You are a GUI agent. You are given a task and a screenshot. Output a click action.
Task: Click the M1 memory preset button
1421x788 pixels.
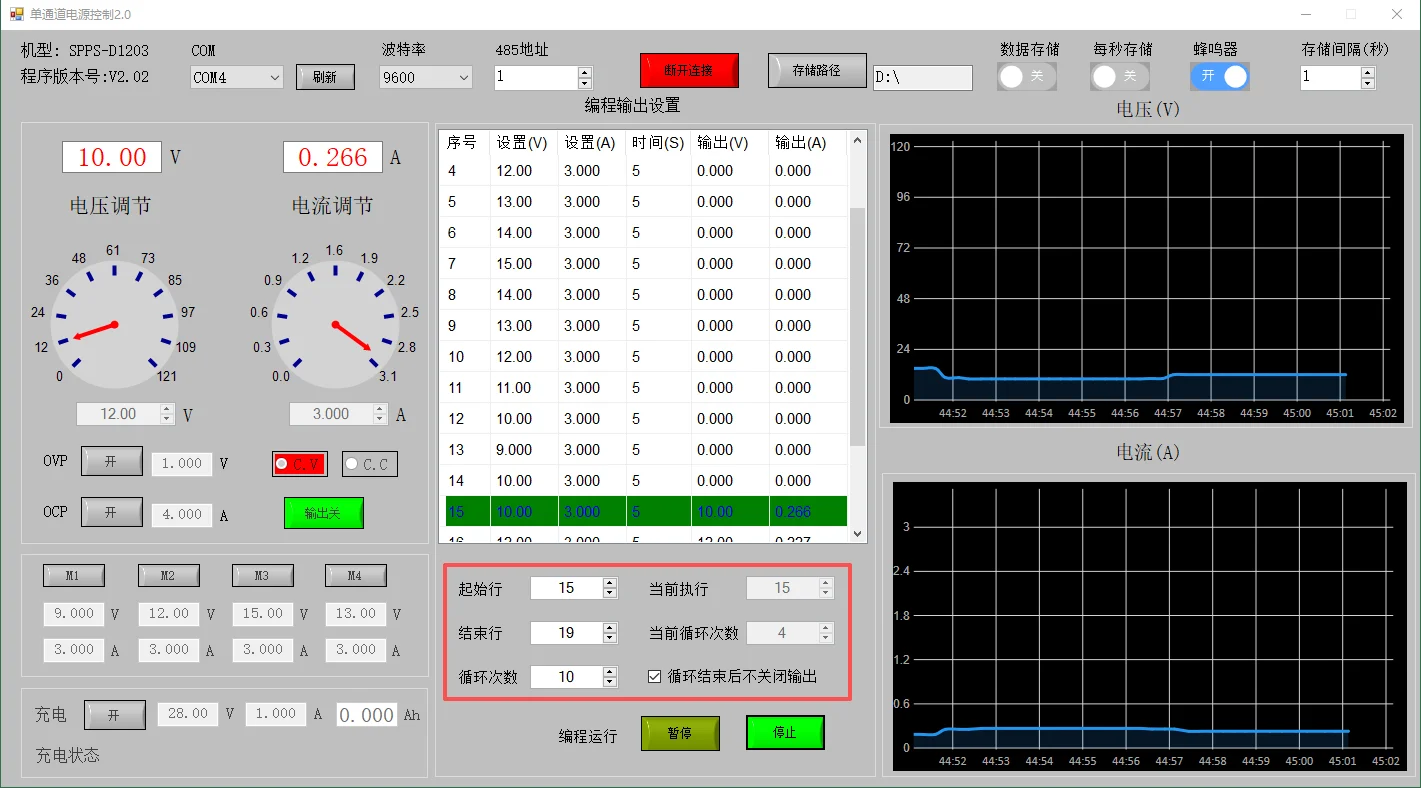coord(73,575)
